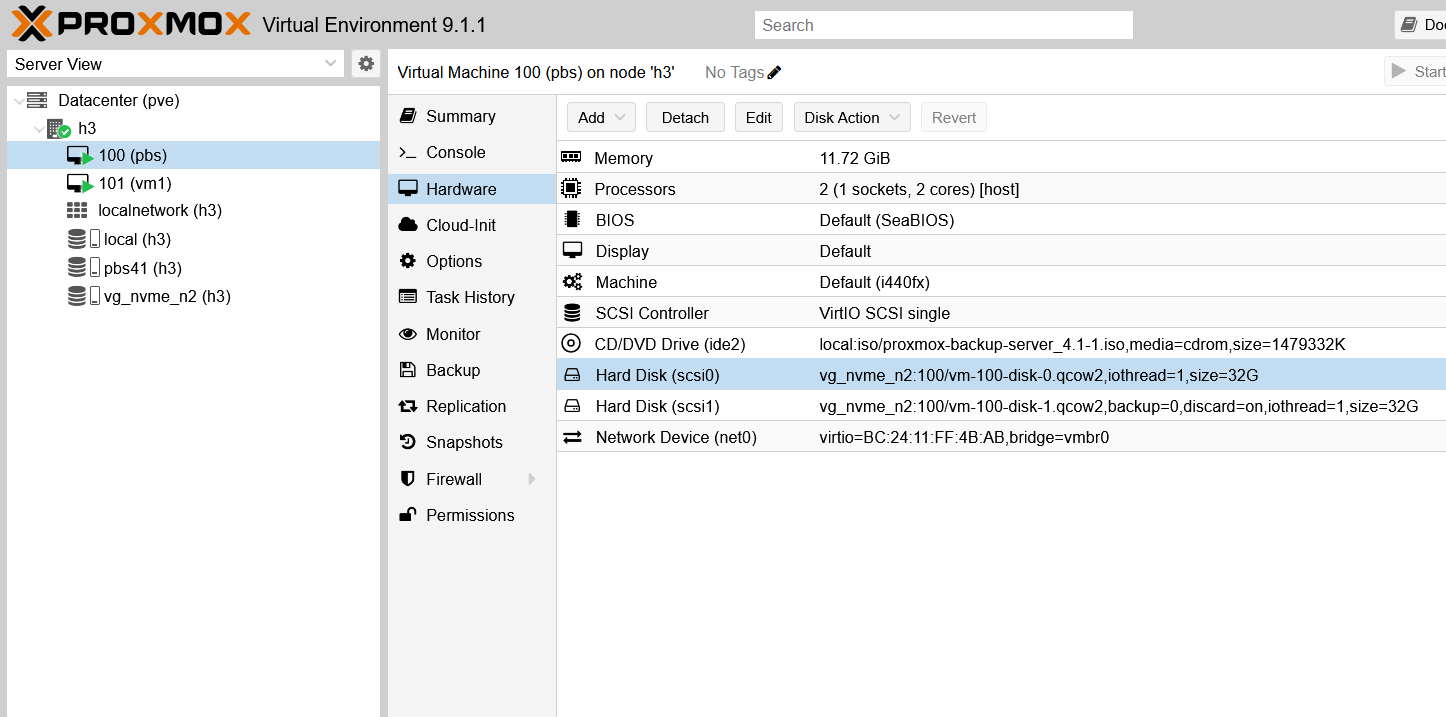Click the Revert button
This screenshot has width=1446, height=717.
(954, 117)
